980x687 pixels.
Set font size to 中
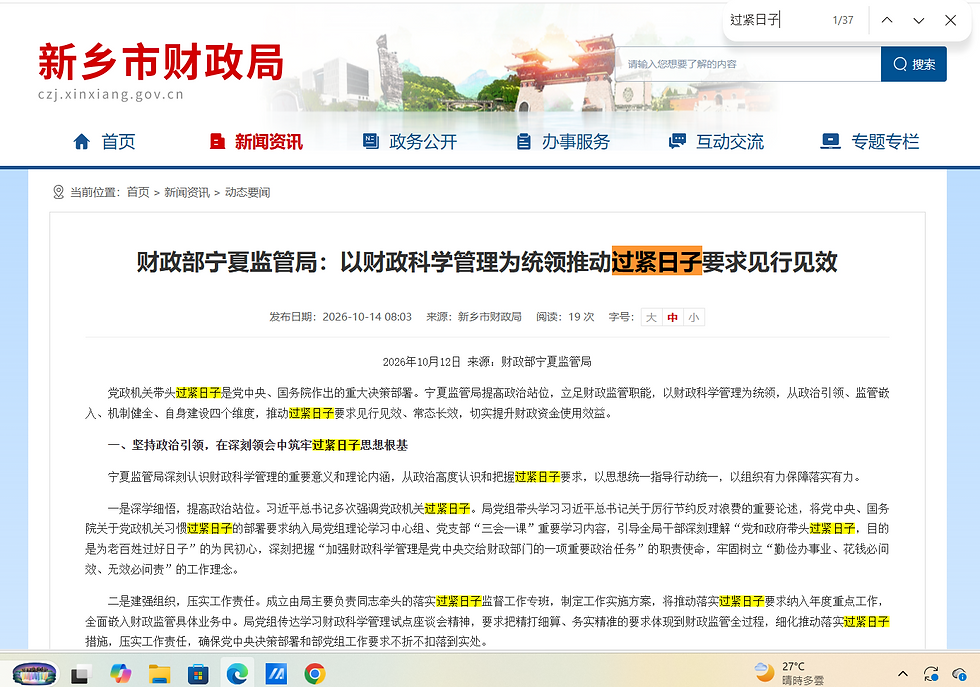click(672, 317)
